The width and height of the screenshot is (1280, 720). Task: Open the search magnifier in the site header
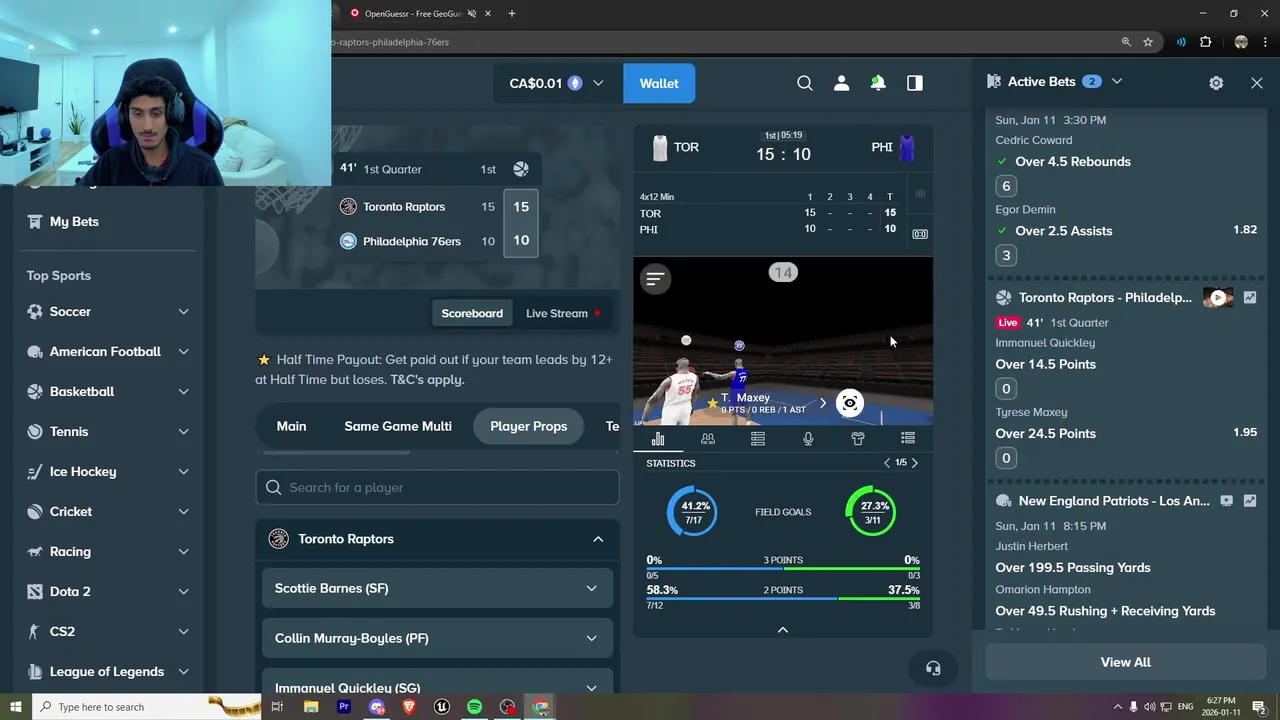[805, 83]
